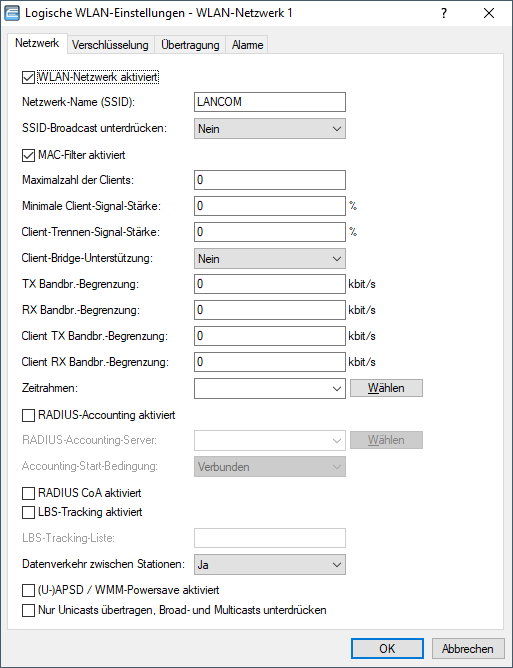Viewport: 513px width, 668px height.
Task: Toggle the MAC-Filter aktiviert checkbox
Action: pos(29,155)
